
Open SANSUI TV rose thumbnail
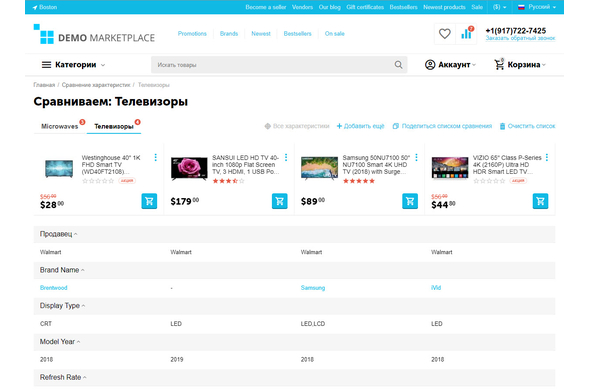[189, 168]
